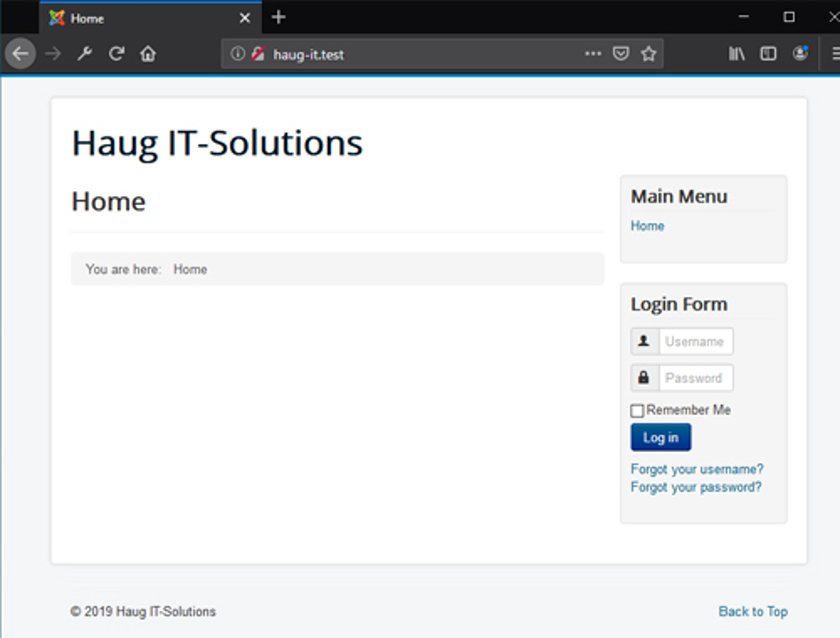Click the Home page heading
The width and height of the screenshot is (840, 638).
[108, 202]
